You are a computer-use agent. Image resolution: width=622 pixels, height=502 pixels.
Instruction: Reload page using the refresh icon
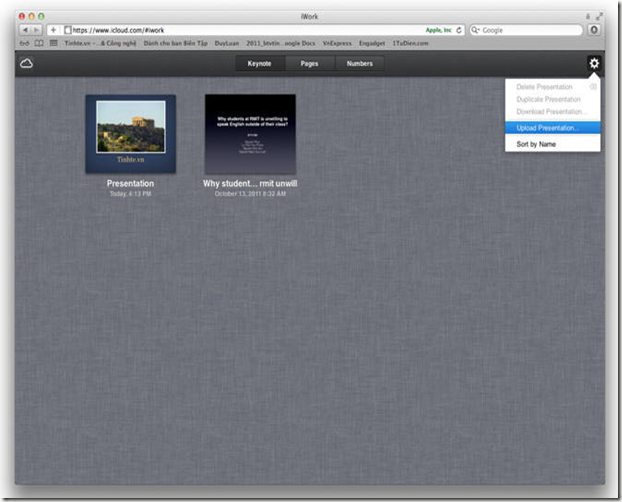[x=459, y=30]
